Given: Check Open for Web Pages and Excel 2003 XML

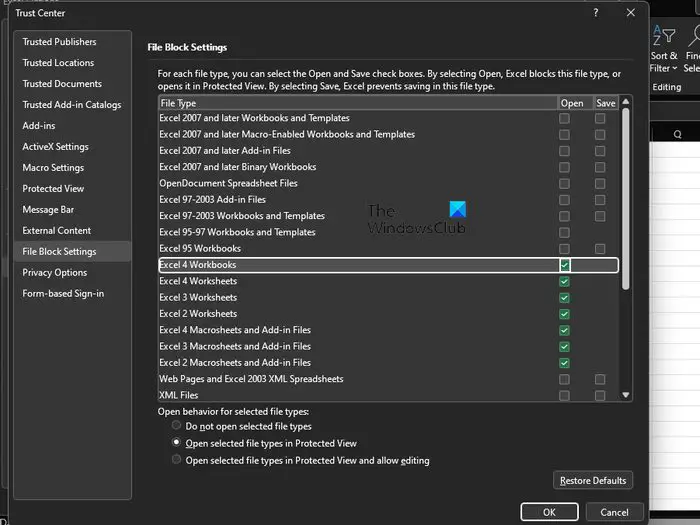Looking at the screenshot, I should point(564,379).
